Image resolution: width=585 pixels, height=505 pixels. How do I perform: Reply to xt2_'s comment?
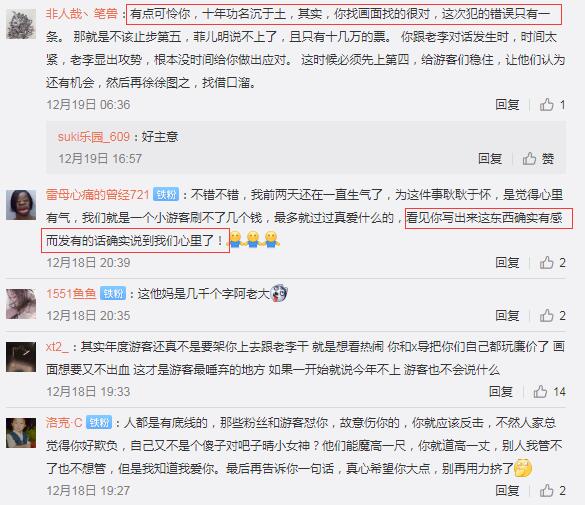pyautogui.click(x=501, y=392)
